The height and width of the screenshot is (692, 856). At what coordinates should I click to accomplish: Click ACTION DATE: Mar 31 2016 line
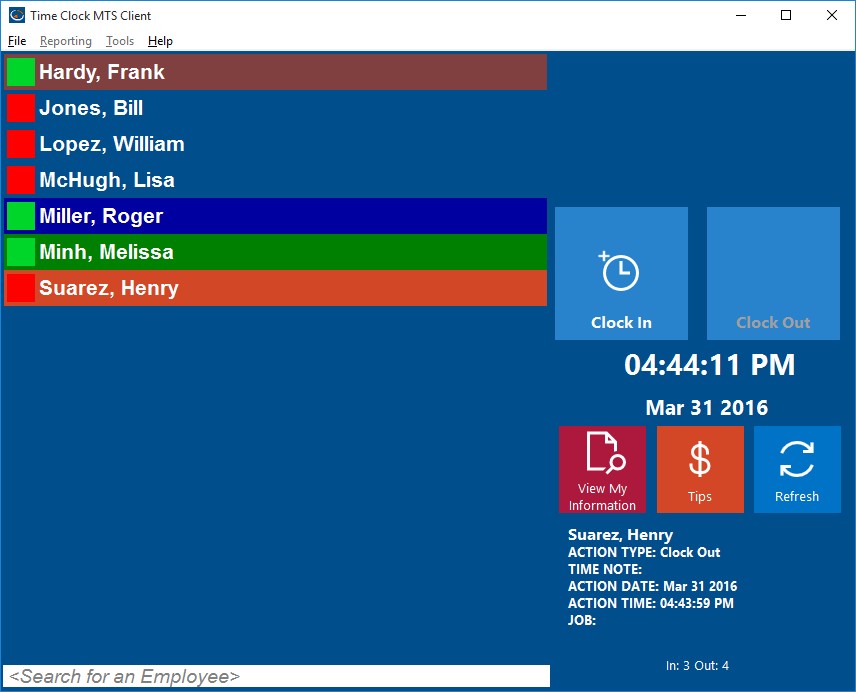click(652, 586)
